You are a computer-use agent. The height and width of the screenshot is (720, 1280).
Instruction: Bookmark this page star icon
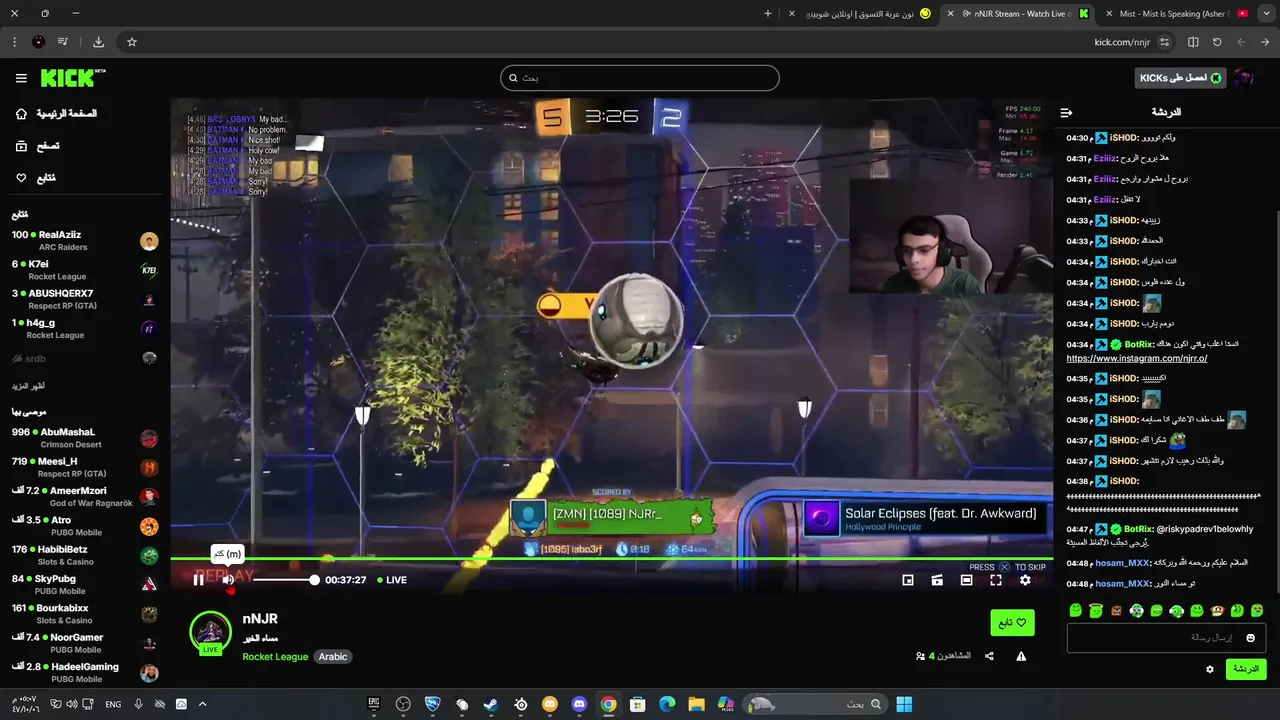[131, 42]
